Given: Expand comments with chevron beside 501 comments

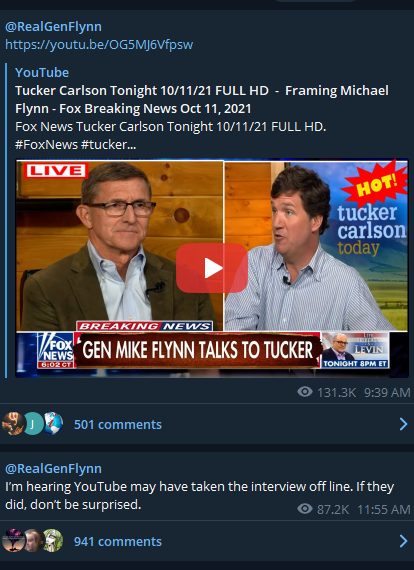Looking at the screenshot, I should tap(403, 424).
